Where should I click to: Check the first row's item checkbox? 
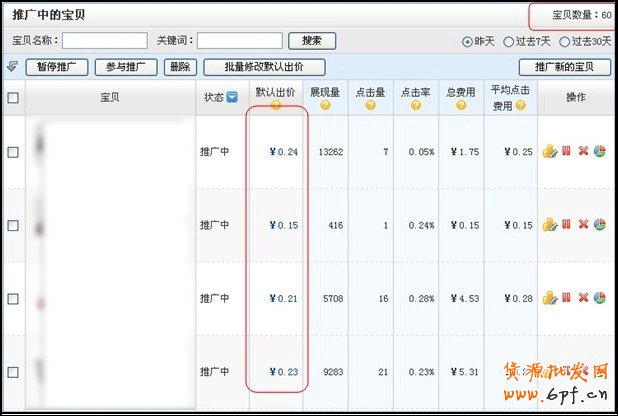pyautogui.click(x=13, y=152)
